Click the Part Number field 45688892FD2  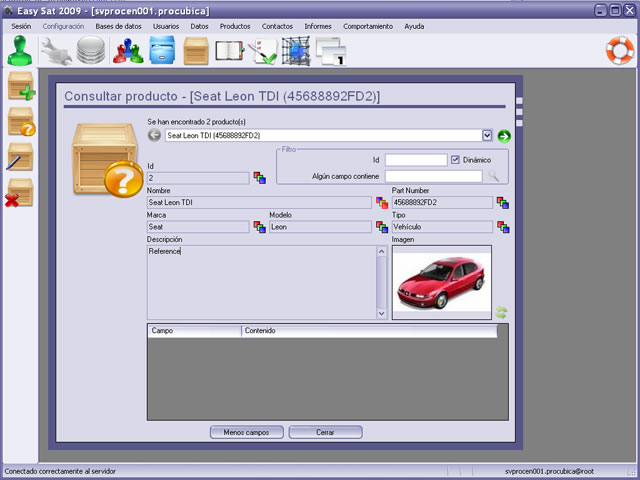pyautogui.click(x=442, y=202)
